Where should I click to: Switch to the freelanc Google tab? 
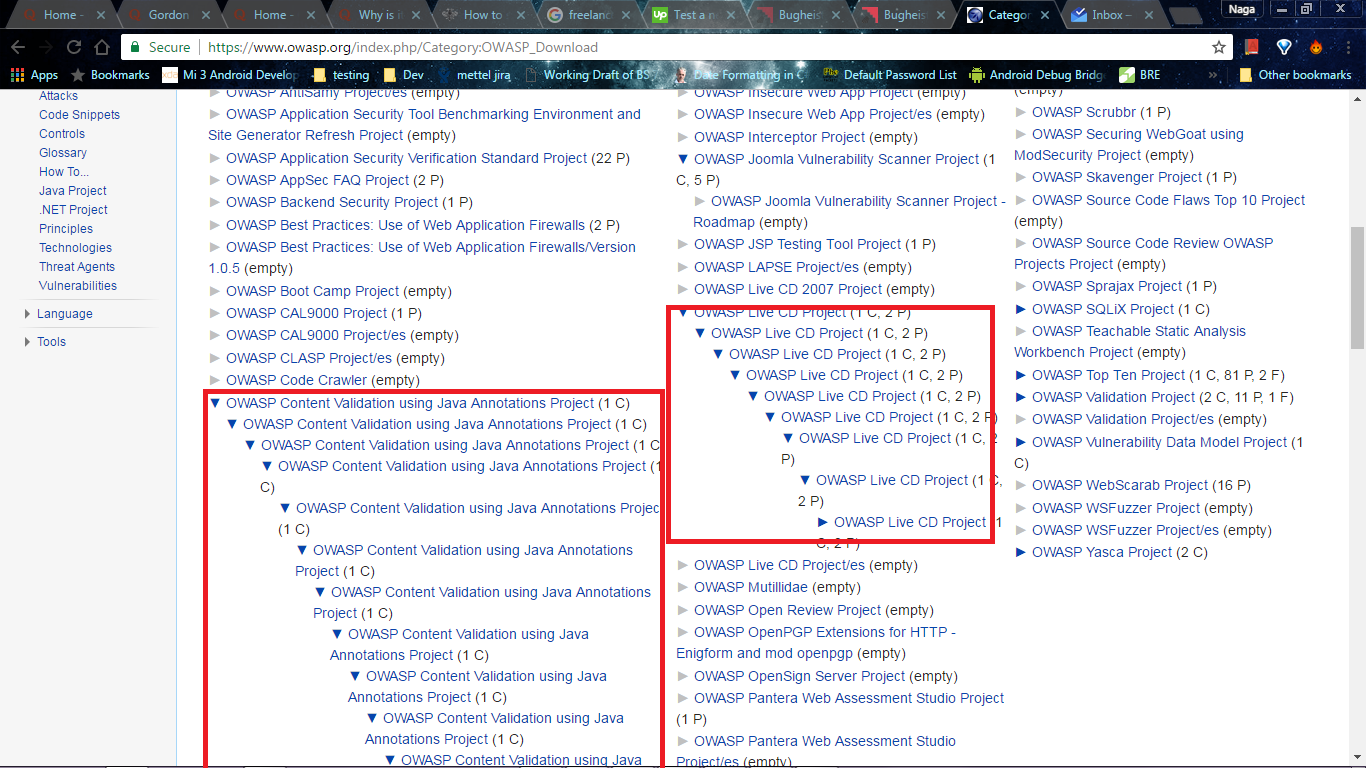click(588, 15)
